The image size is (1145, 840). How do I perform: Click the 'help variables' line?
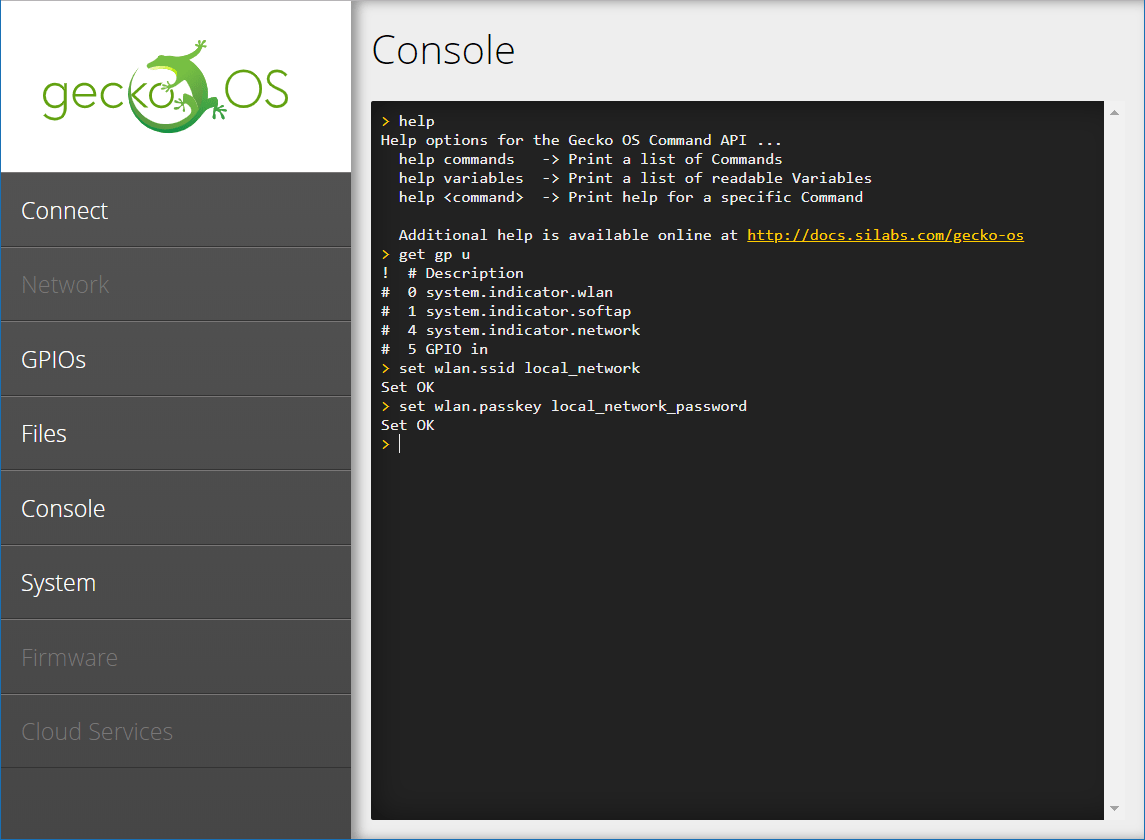[635, 178]
